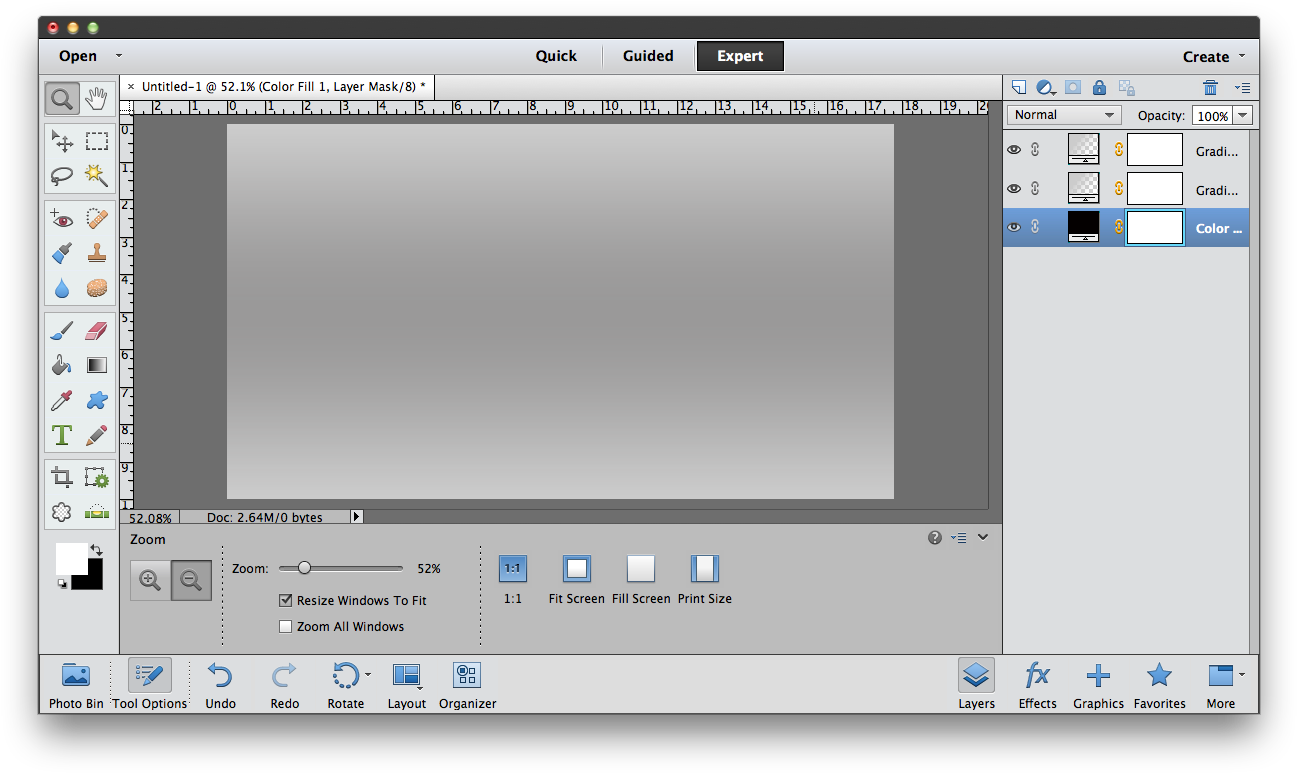Screen dimensions: 1297x773
Task: Select the Clone Stamp tool
Action: [x=96, y=252]
